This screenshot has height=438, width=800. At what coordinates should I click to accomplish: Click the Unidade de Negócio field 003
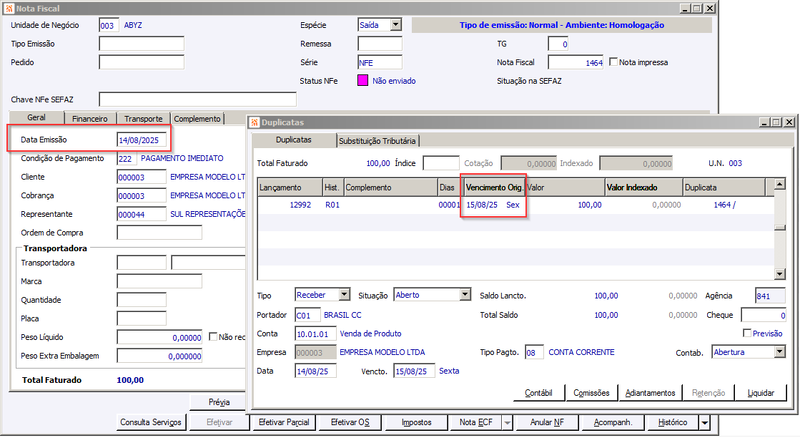(109, 25)
